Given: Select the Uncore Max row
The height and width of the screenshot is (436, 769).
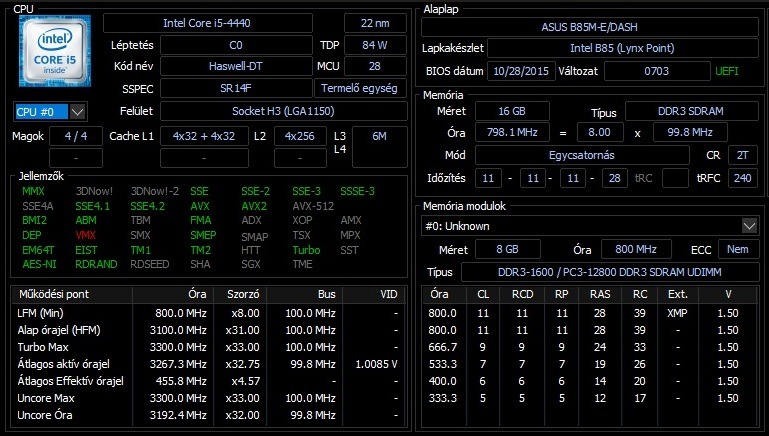Looking at the screenshot, I should pyautogui.click(x=208, y=398).
